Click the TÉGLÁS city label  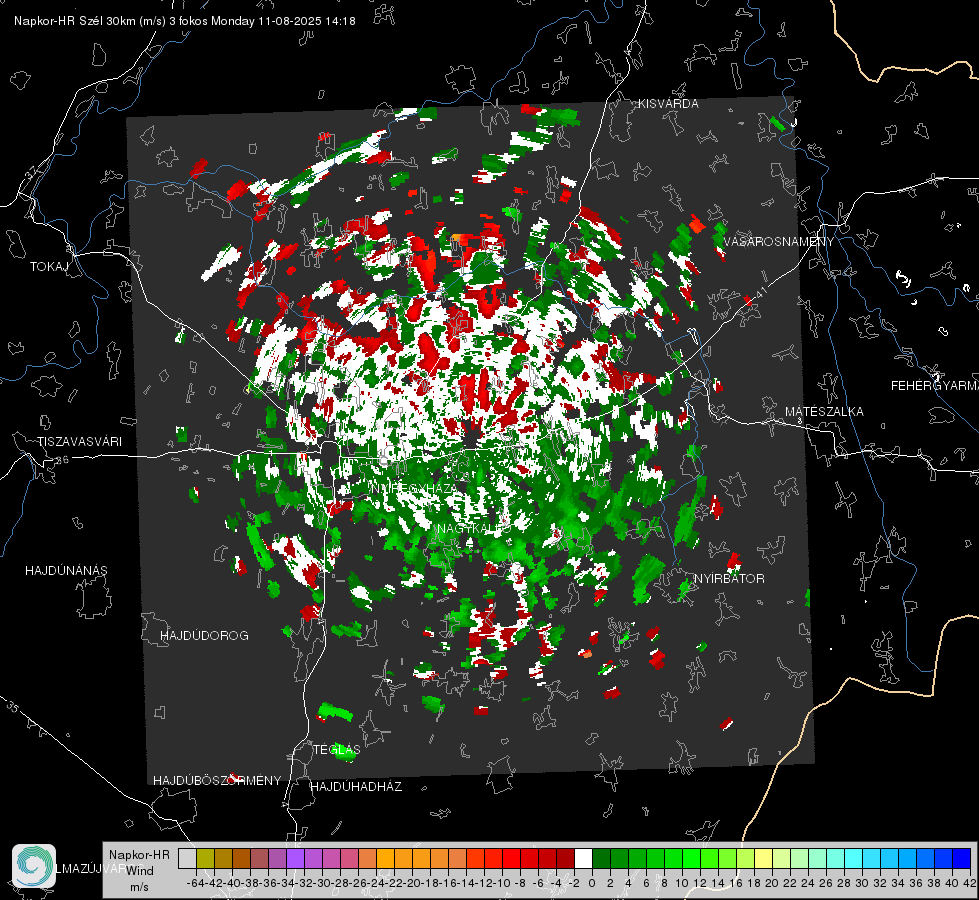coord(337,749)
